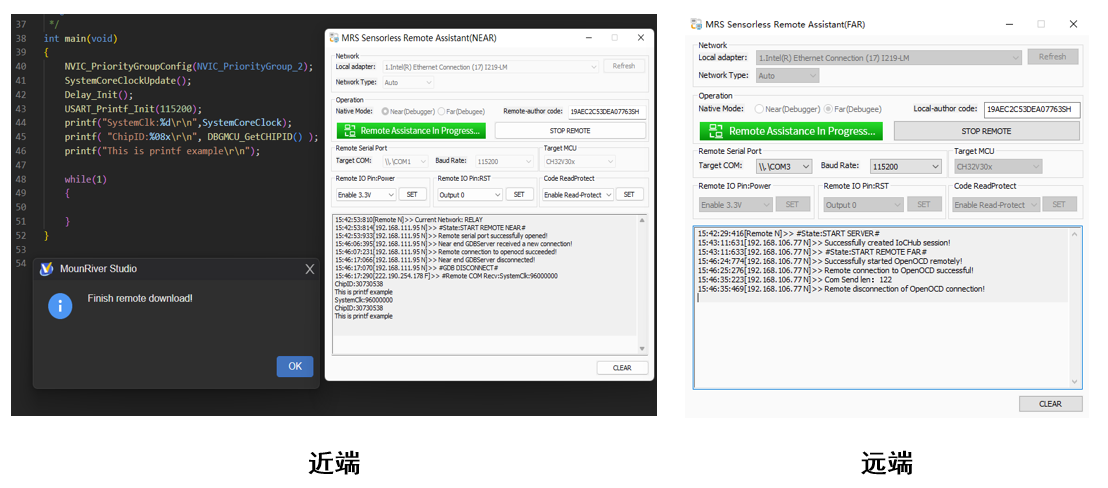Image resolution: width=1108 pixels, height=488 pixels.
Task: Open Enable 3.3V power dropdown in NEAR window
Action: (x=366, y=194)
